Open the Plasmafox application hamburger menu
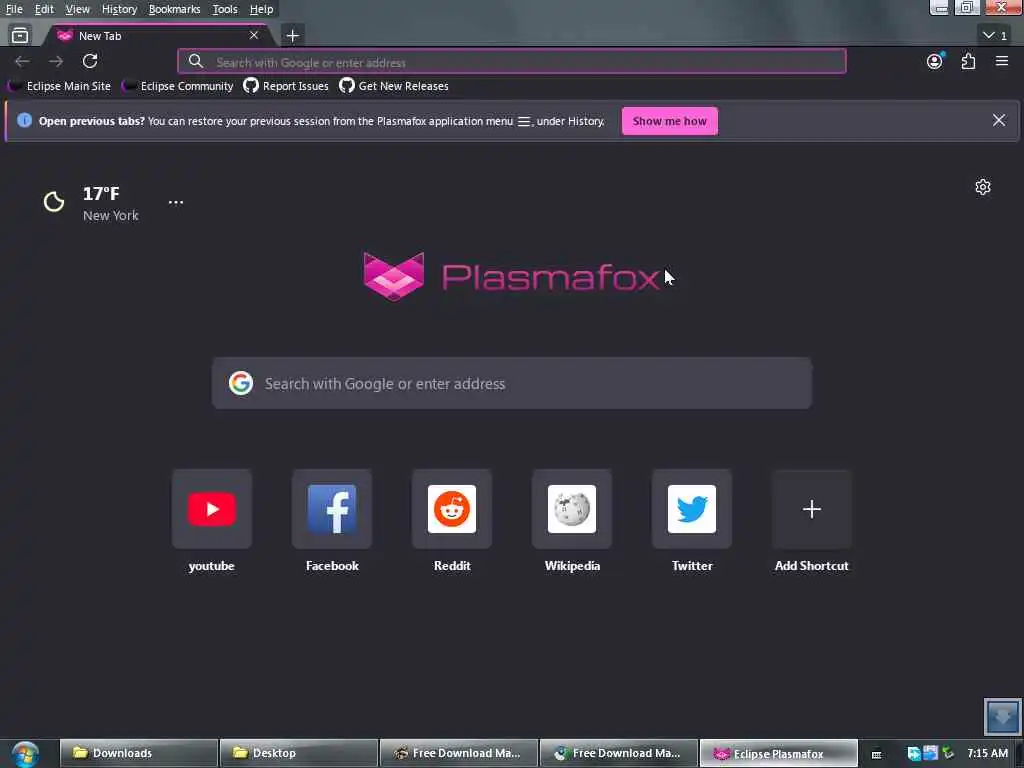 click(1002, 61)
